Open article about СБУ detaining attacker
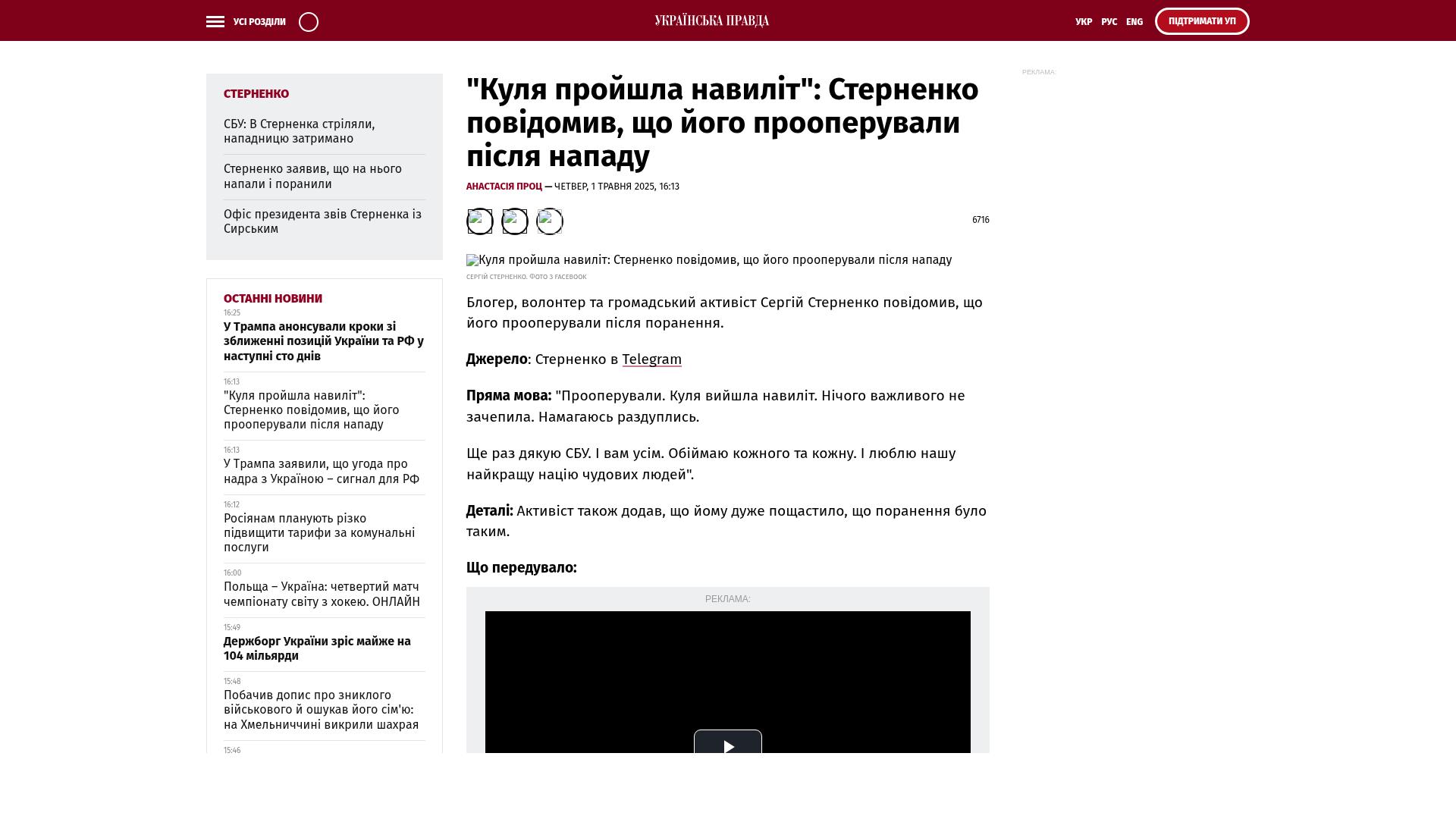This screenshot has height=819, width=1456. pyautogui.click(x=299, y=131)
